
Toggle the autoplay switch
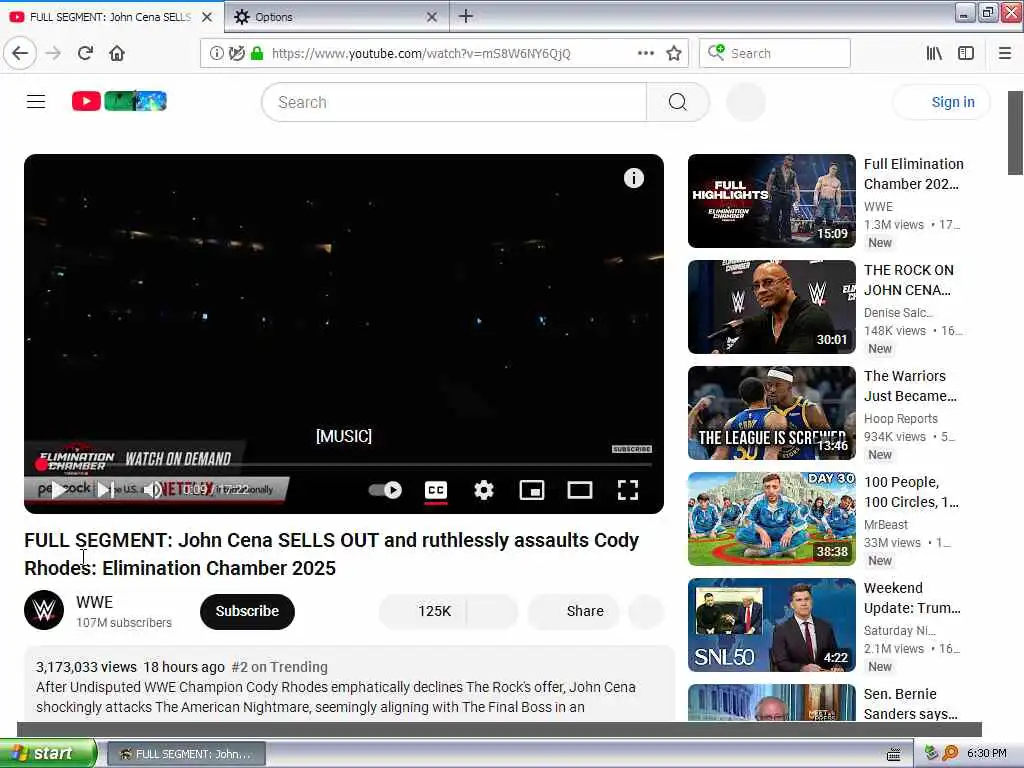(385, 490)
